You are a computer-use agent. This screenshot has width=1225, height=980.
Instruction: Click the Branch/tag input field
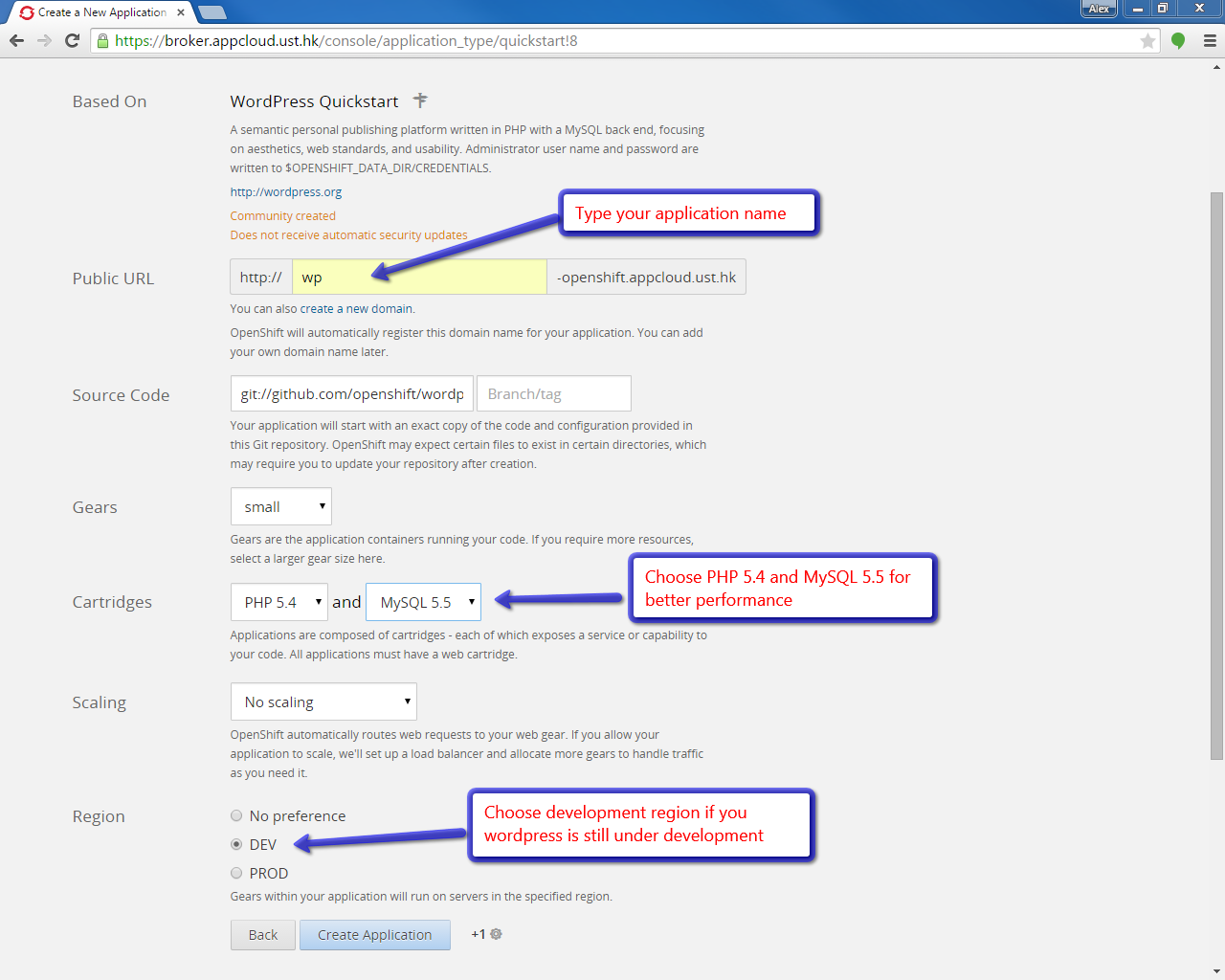tap(553, 393)
